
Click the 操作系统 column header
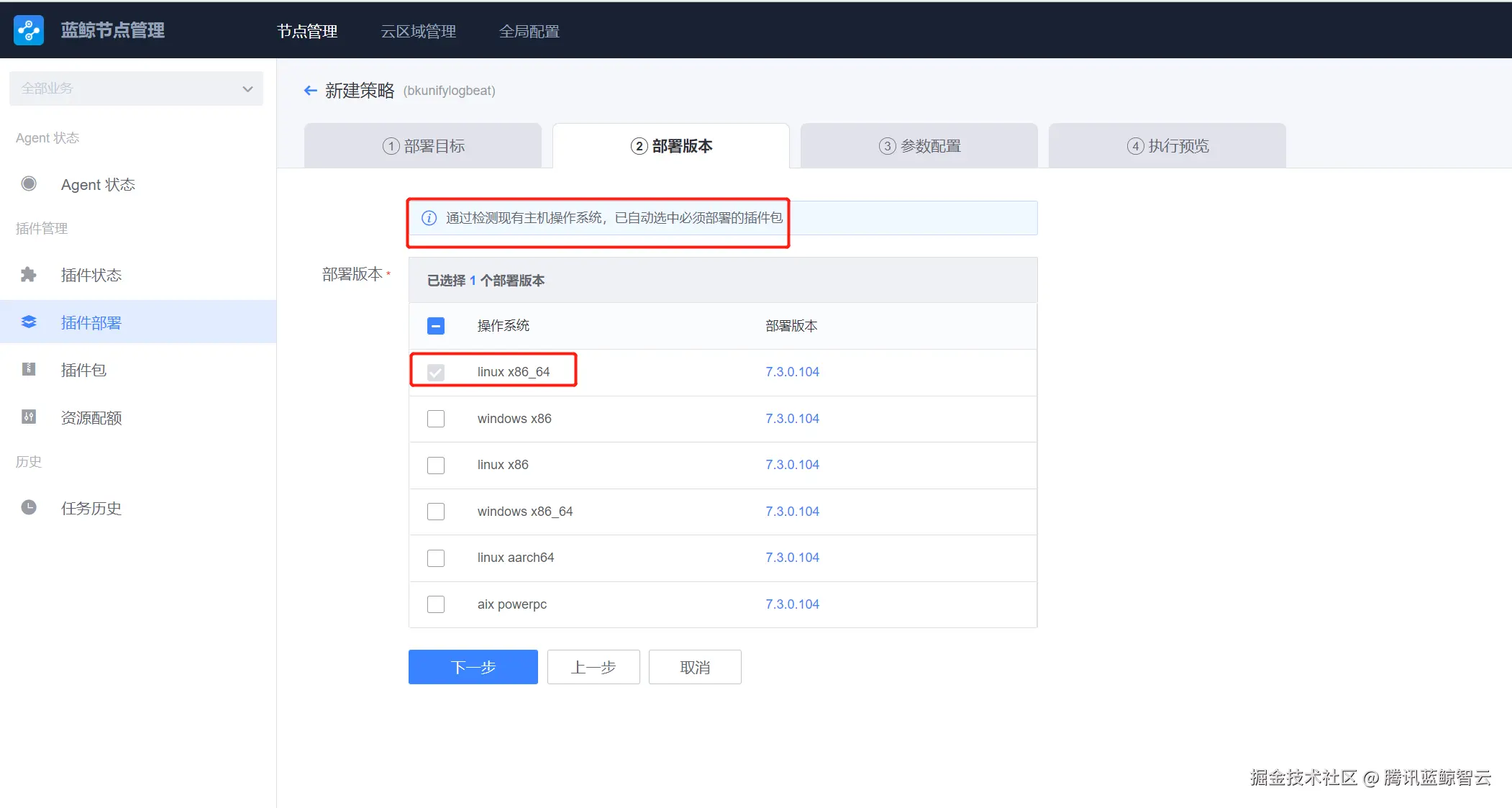tap(504, 326)
